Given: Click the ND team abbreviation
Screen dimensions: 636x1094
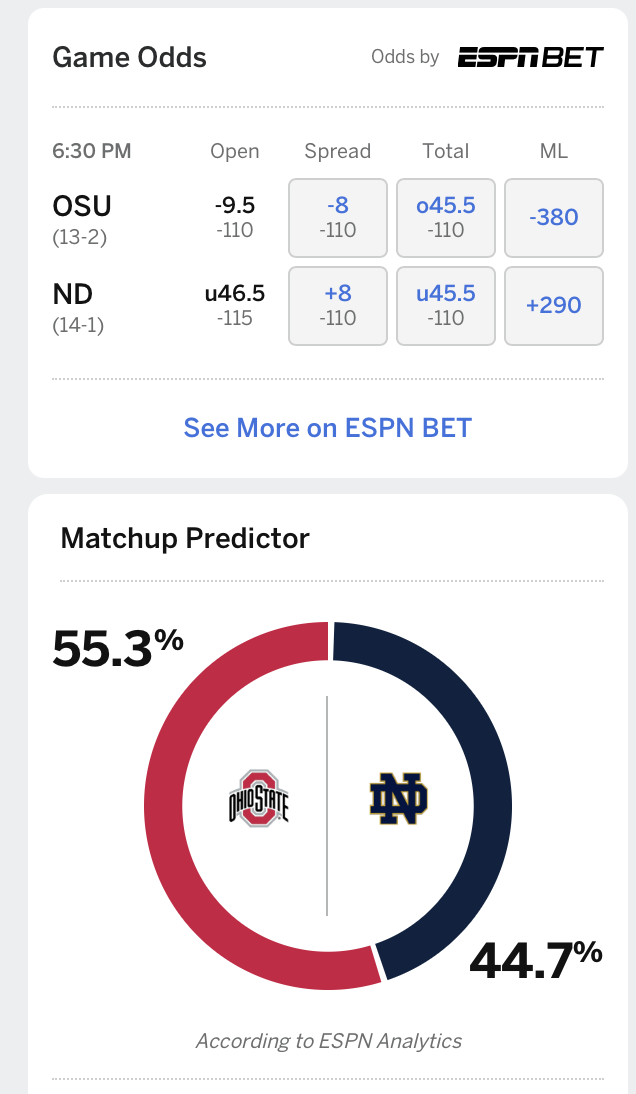Looking at the screenshot, I should click(x=73, y=294).
